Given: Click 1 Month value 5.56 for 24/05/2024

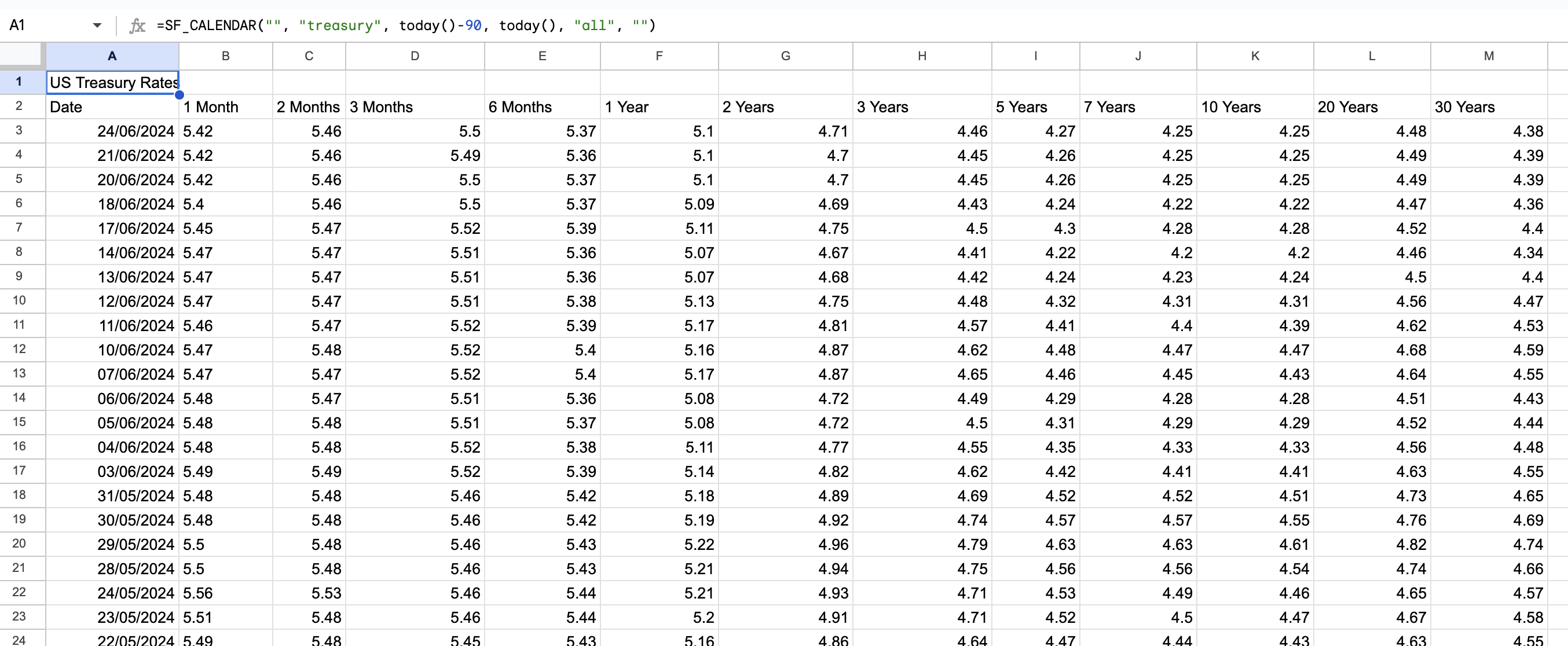Looking at the screenshot, I should click(226, 593).
